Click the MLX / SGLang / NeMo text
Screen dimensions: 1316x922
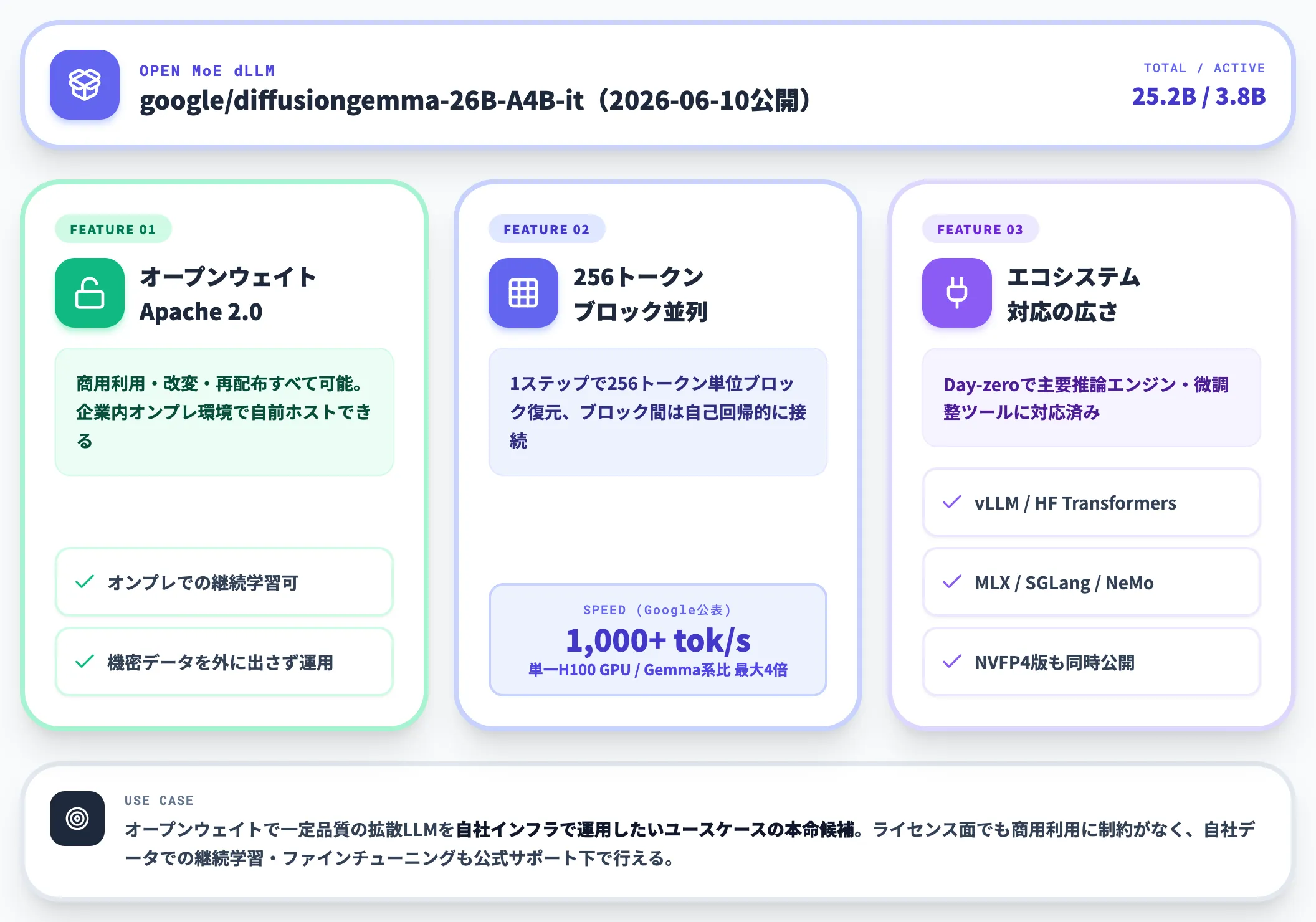click(1064, 583)
